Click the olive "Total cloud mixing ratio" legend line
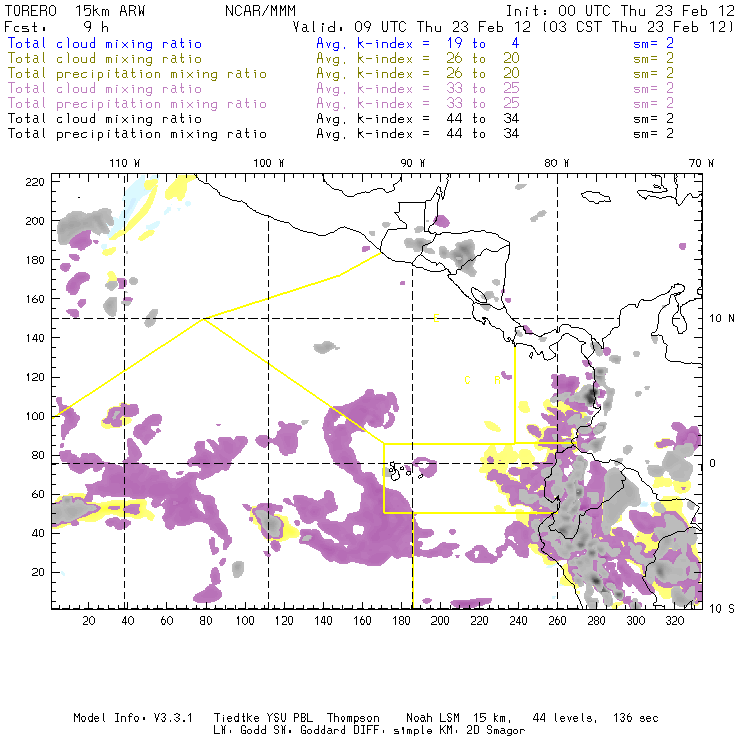The image size is (740, 740). [x=105, y=59]
